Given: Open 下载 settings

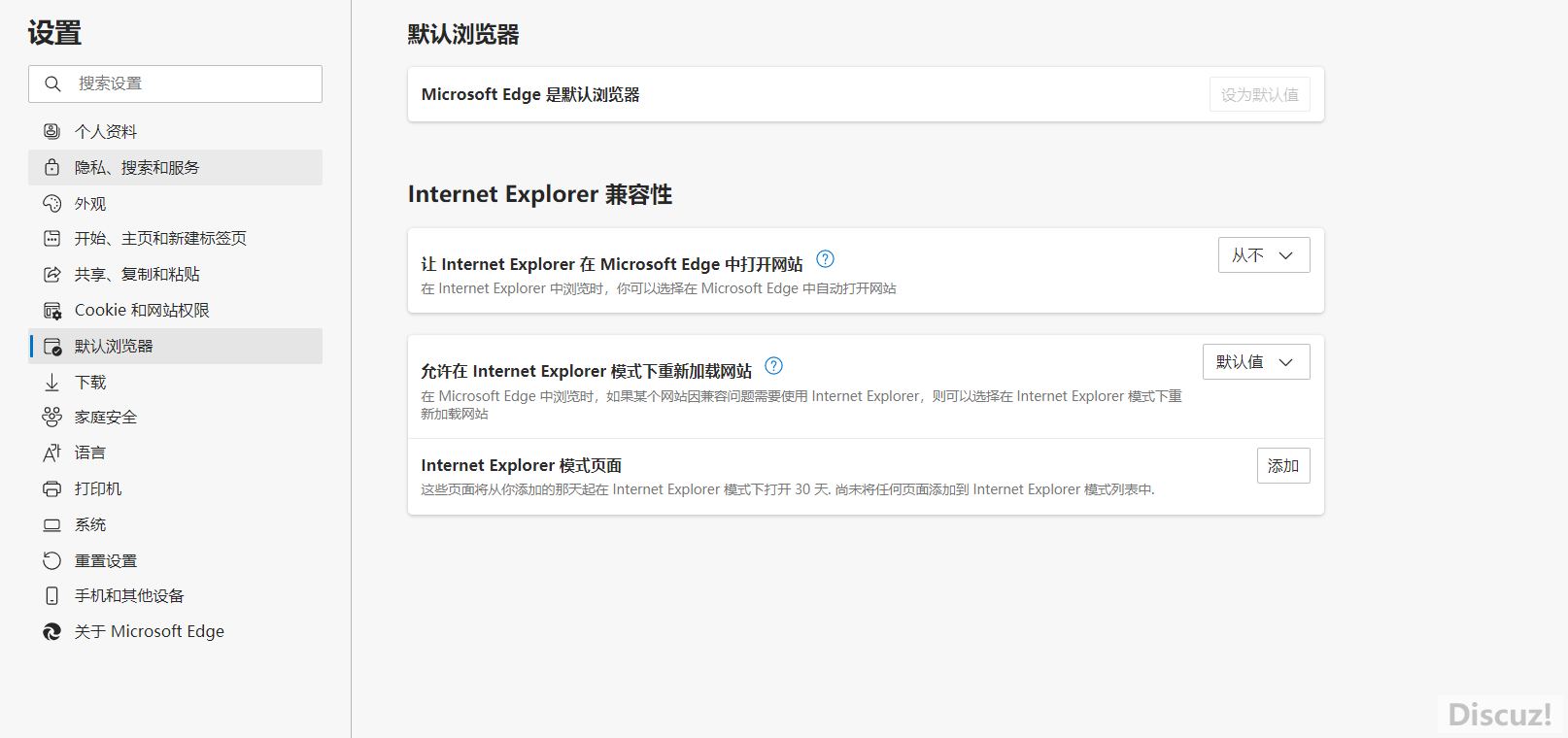Looking at the screenshot, I should point(176,382).
